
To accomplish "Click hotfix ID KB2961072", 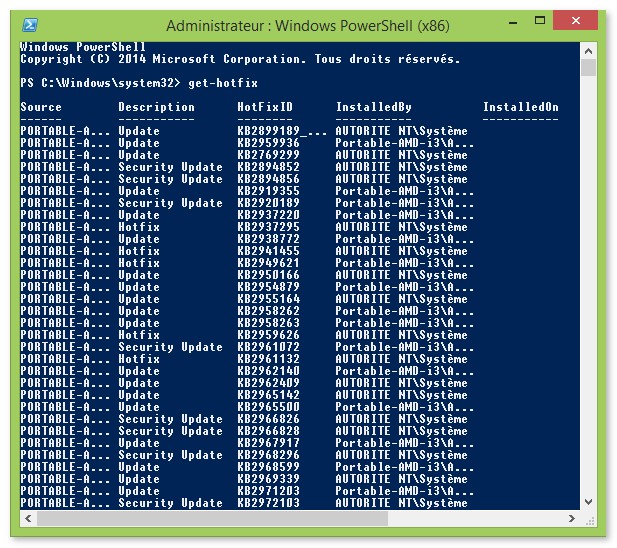I will pyautogui.click(x=268, y=347).
